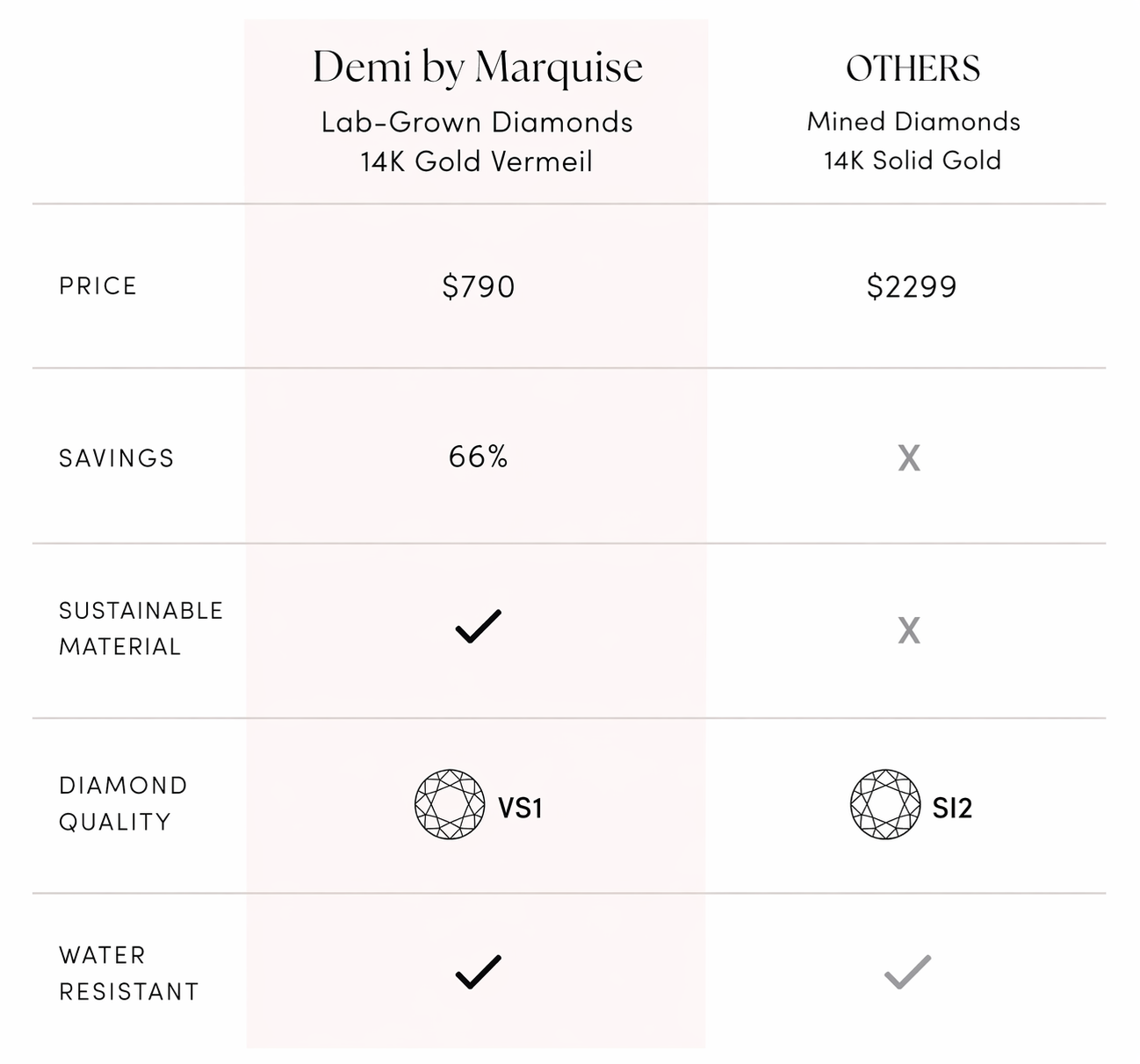Viewport: 1140px width, 1064px height.
Task: Click the gray X for Sustainable Material
Action: click(909, 630)
